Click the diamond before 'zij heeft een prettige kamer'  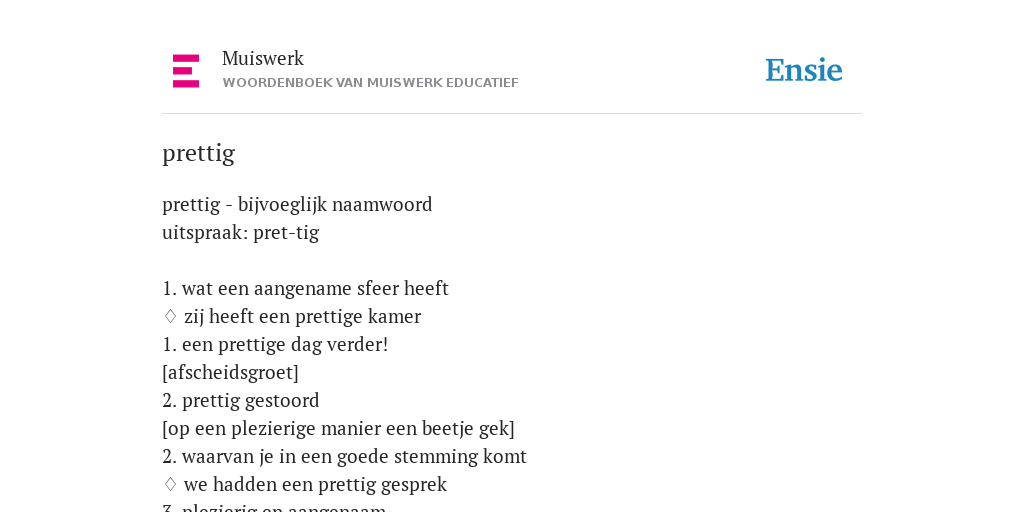point(170,316)
